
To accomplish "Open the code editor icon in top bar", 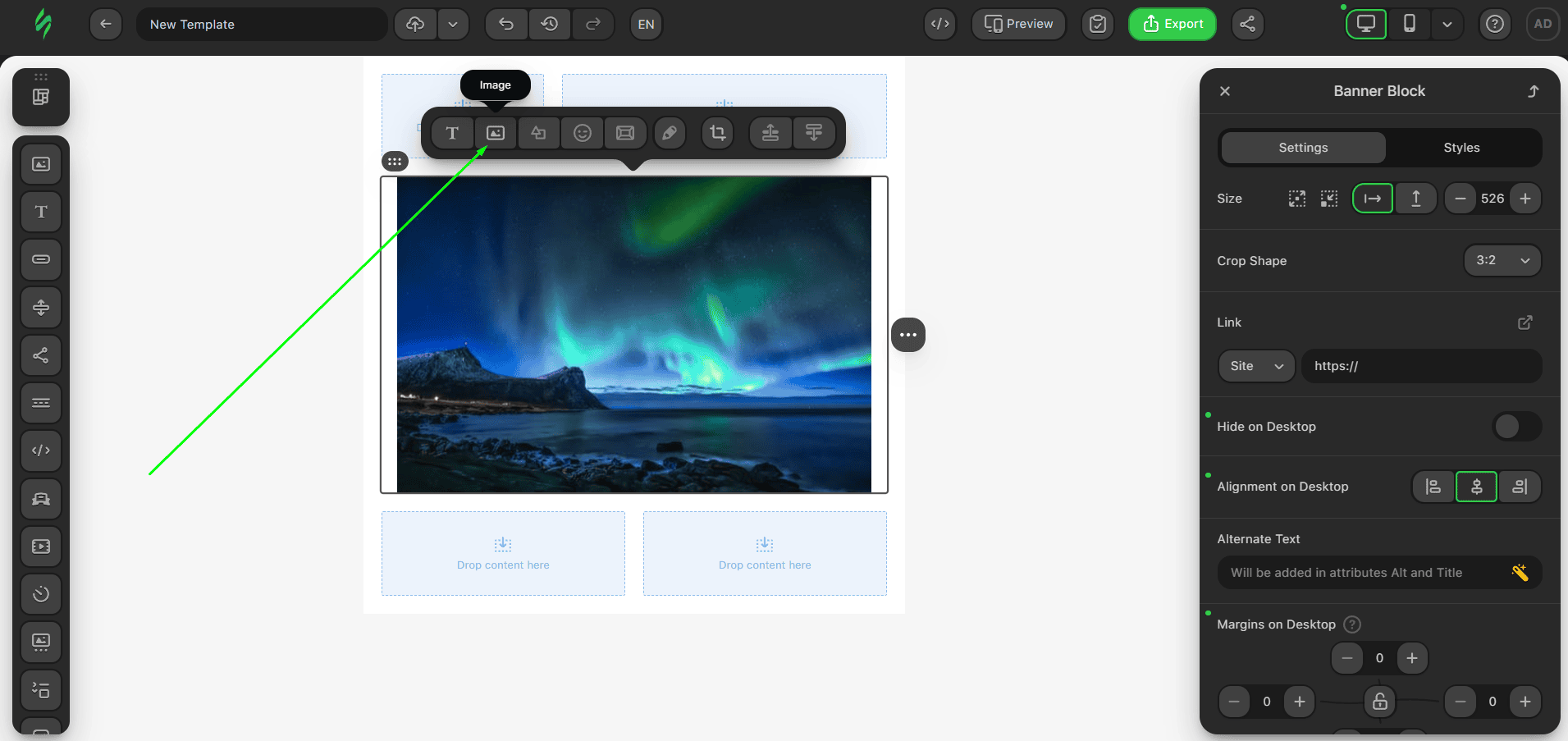I will pos(940,24).
